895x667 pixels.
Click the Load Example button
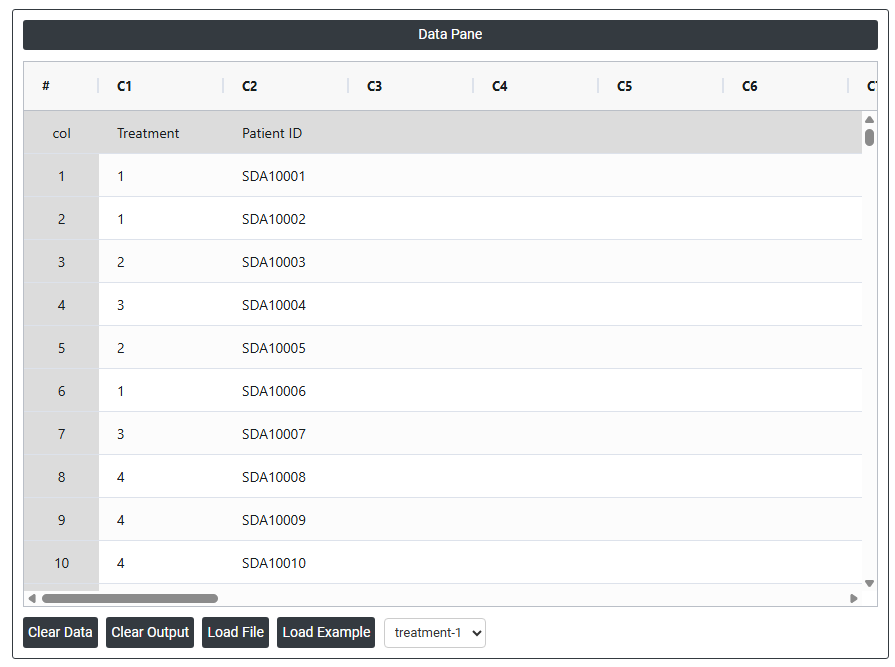(326, 632)
